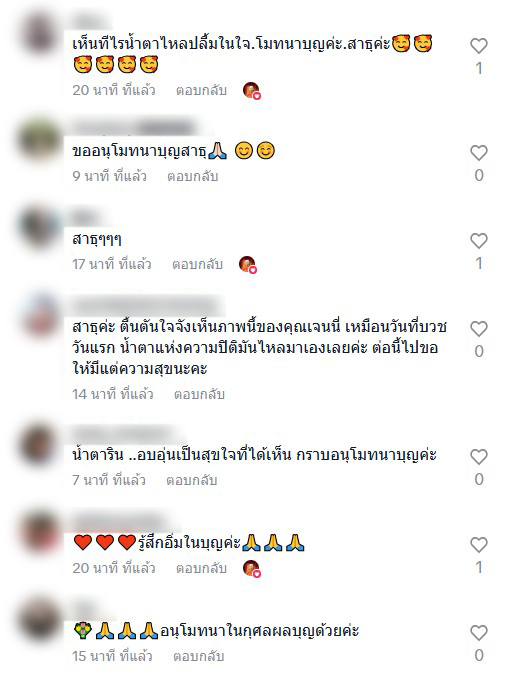Open the avatar of the 7-minute-old commenter

[41, 444]
